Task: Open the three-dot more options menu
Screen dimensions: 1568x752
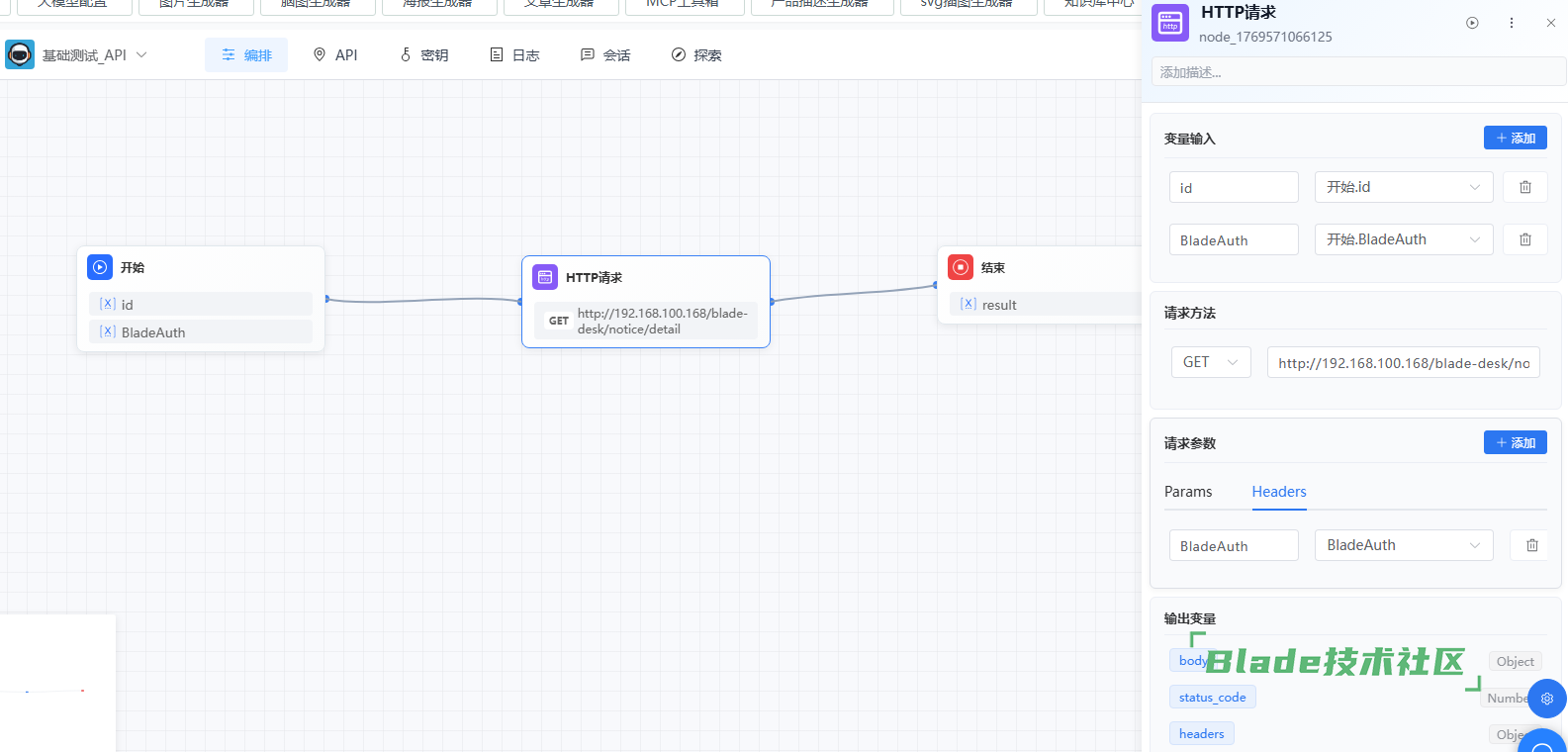Action: 1511,23
